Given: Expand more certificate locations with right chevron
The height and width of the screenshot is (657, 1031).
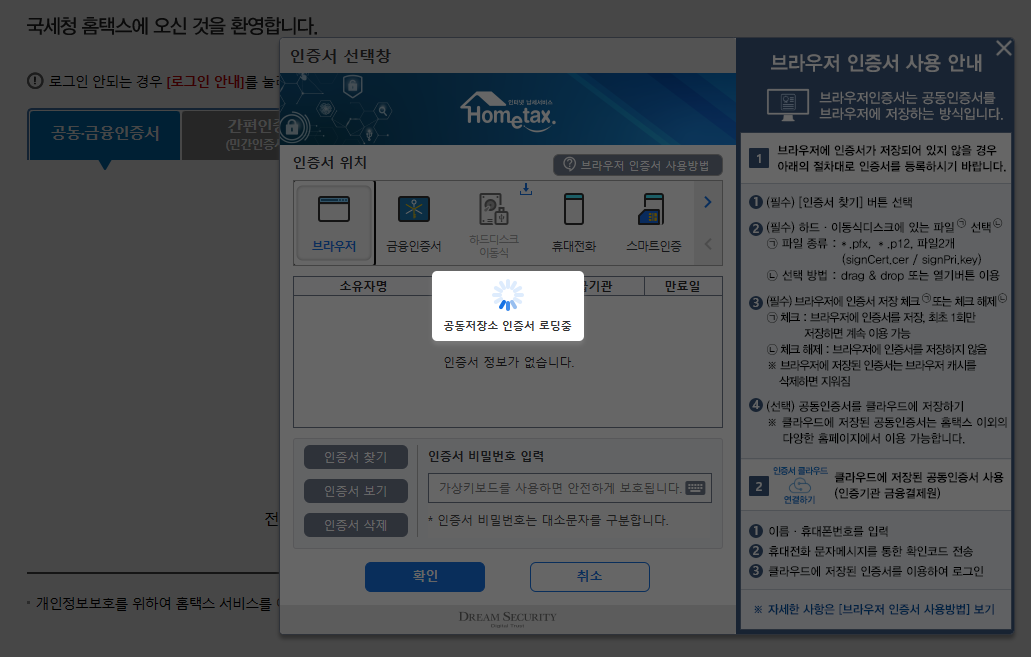Looking at the screenshot, I should click(708, 201).
